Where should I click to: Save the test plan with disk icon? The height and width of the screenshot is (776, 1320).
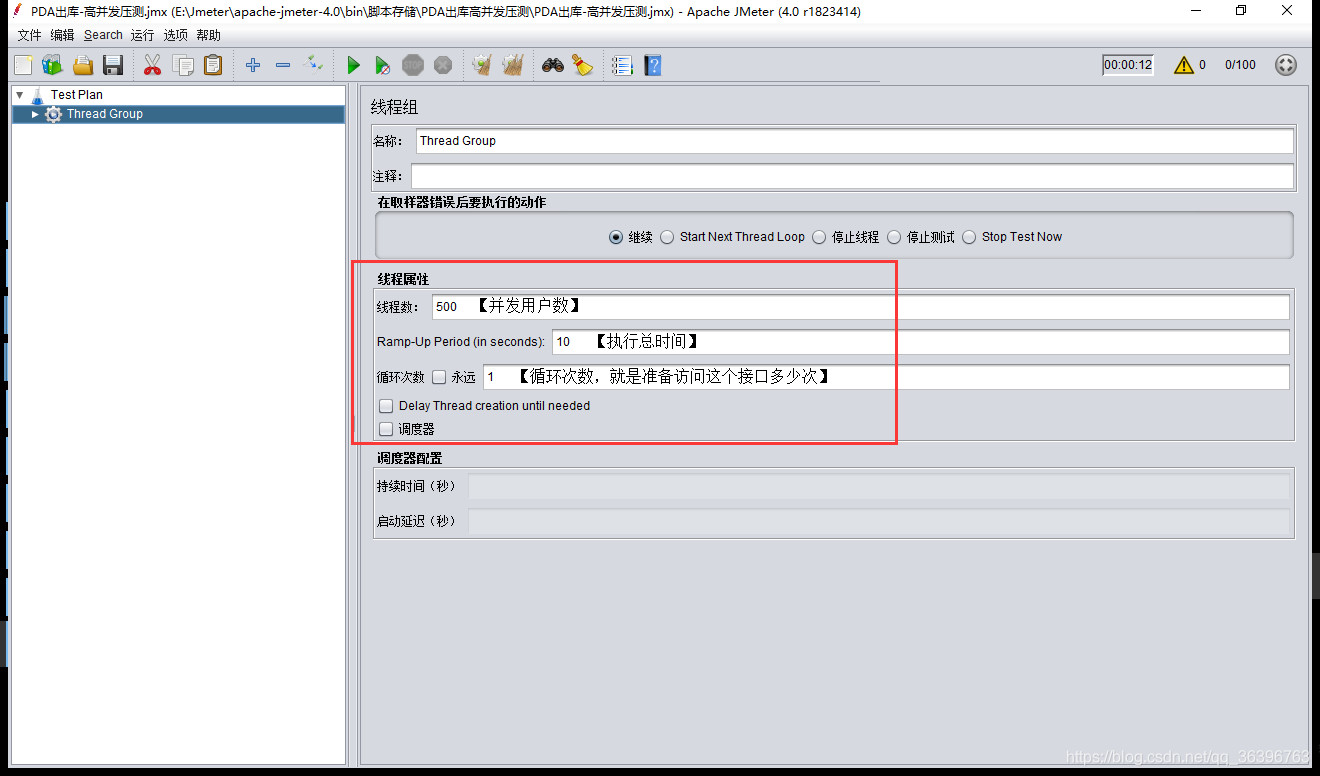tap(113, 66)
